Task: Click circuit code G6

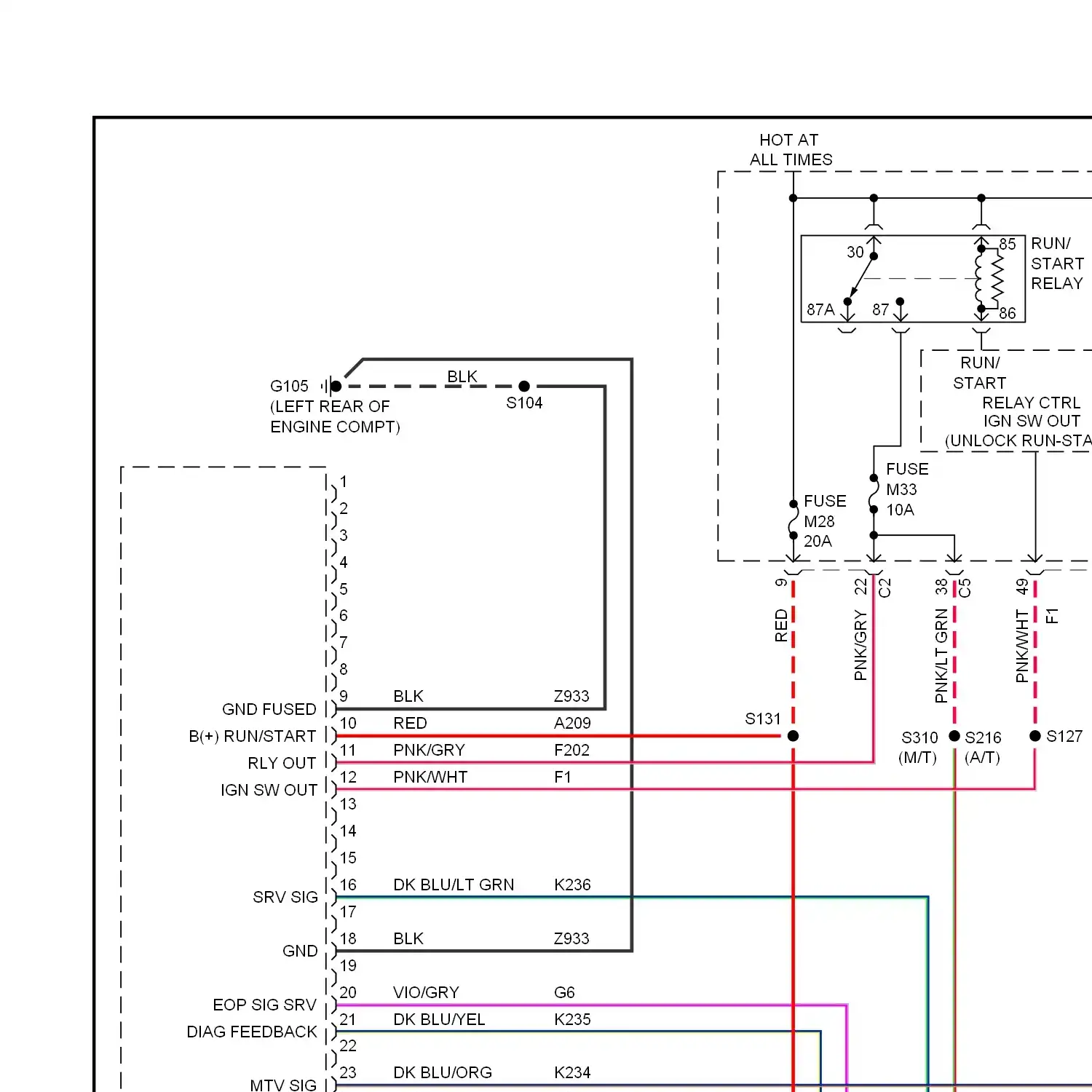Action: (564, 992)
